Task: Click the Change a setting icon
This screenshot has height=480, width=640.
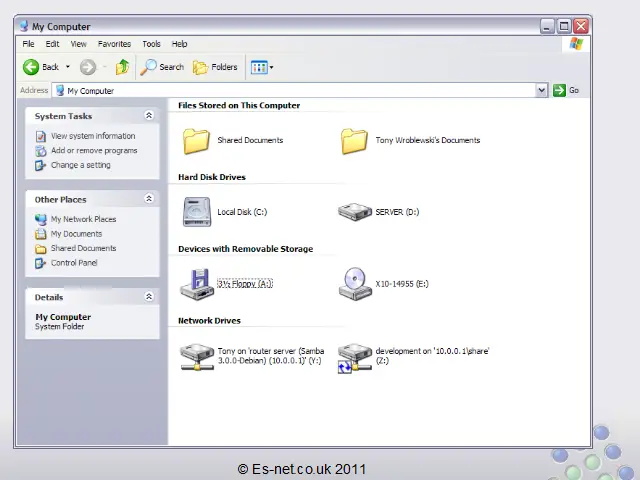Action: (x=40, y=165)
